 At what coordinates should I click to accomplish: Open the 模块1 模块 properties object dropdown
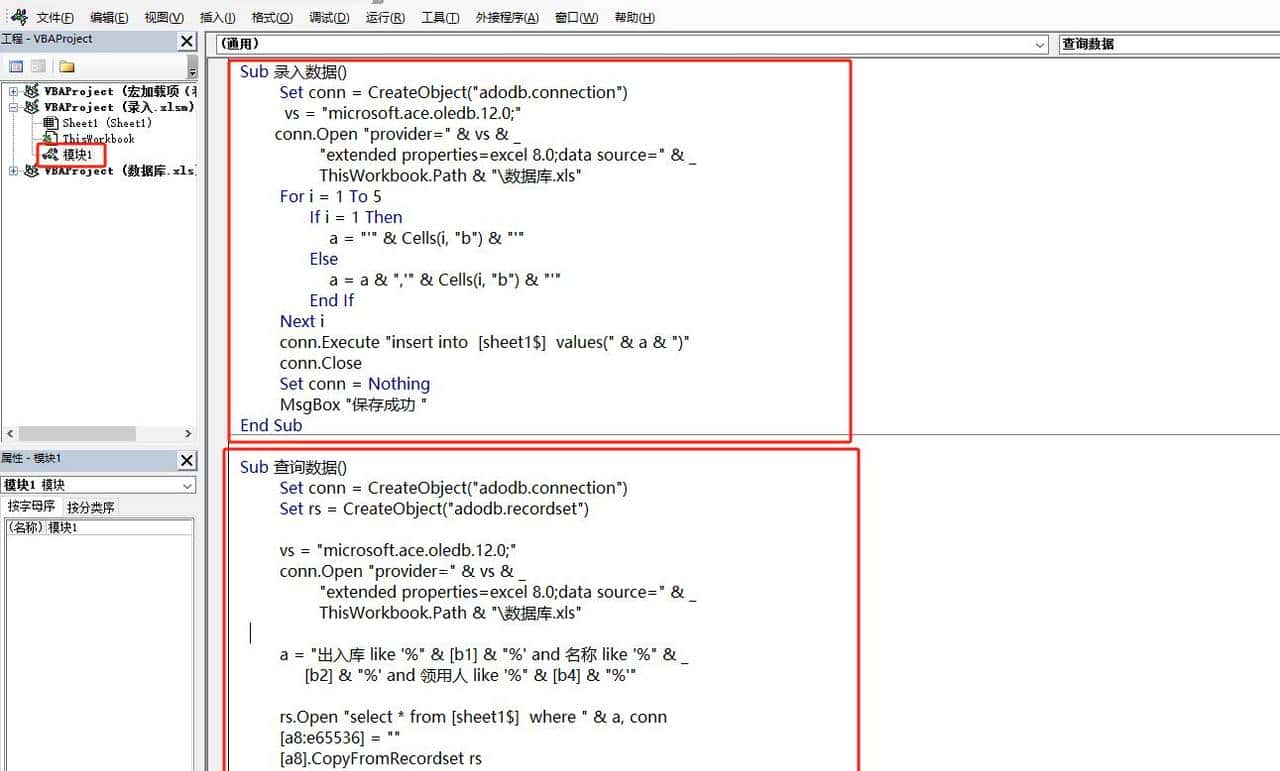pos(188,485)
